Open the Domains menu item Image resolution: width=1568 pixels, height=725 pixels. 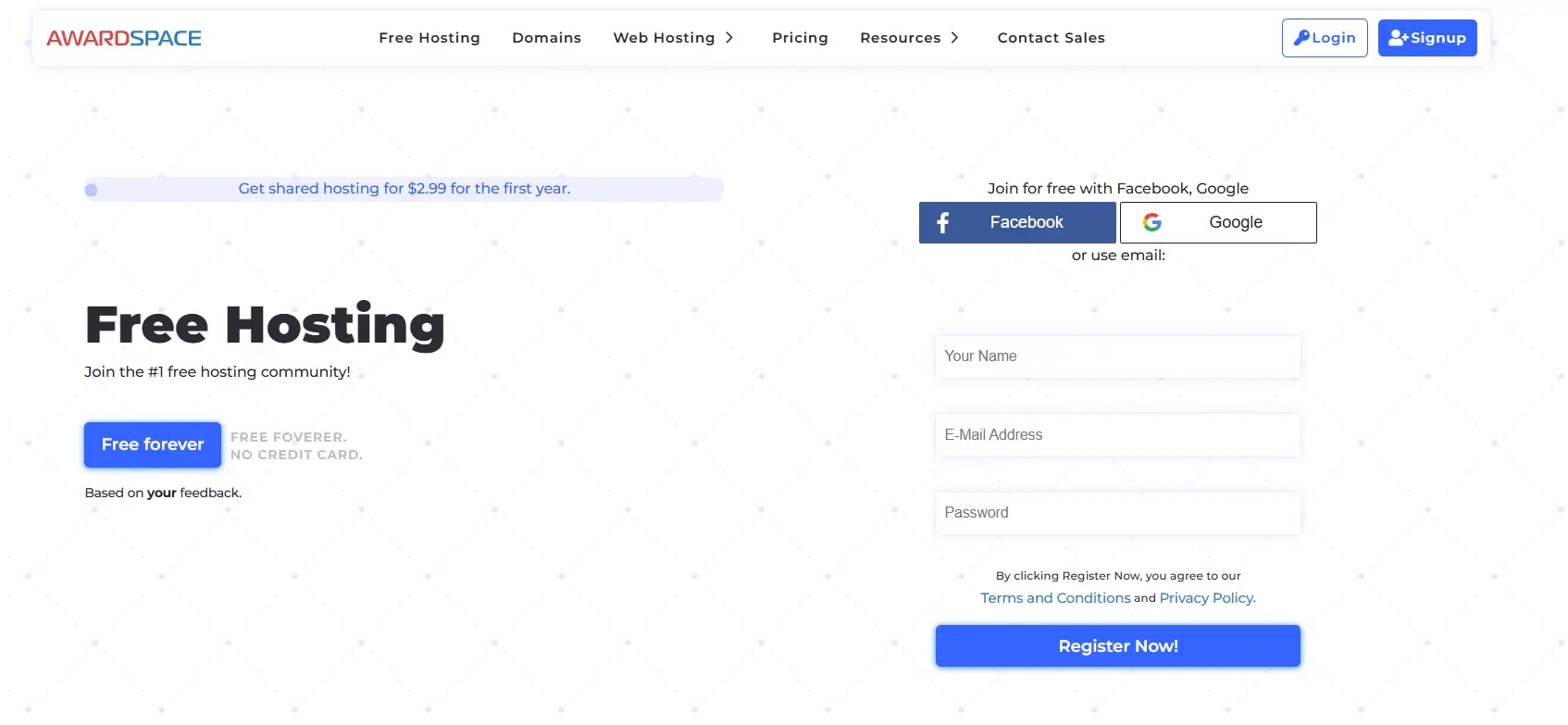(547, 38)
